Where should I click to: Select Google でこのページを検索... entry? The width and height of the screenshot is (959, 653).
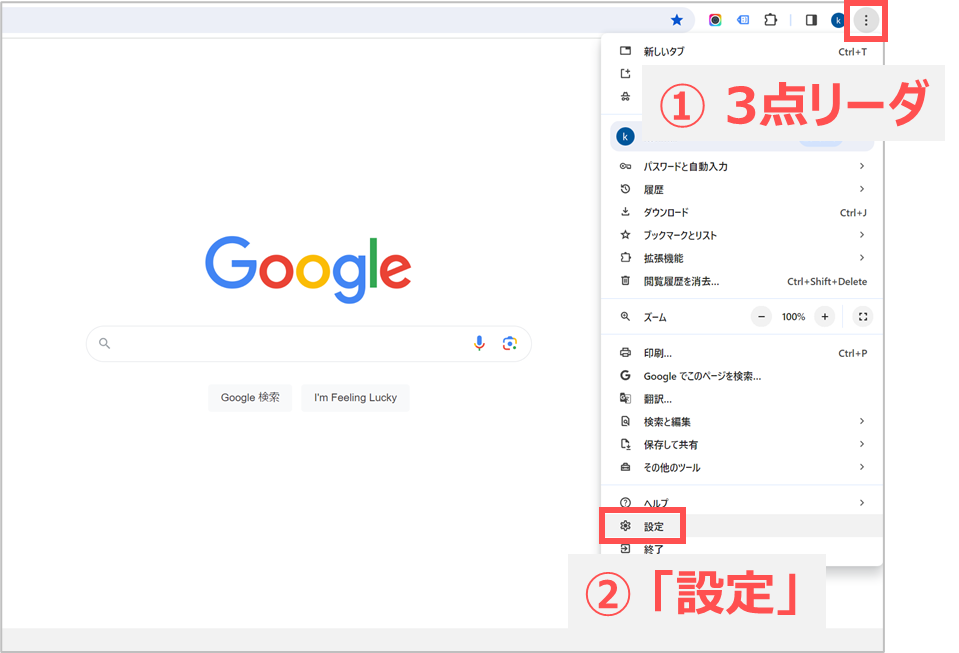click(742, 376)
